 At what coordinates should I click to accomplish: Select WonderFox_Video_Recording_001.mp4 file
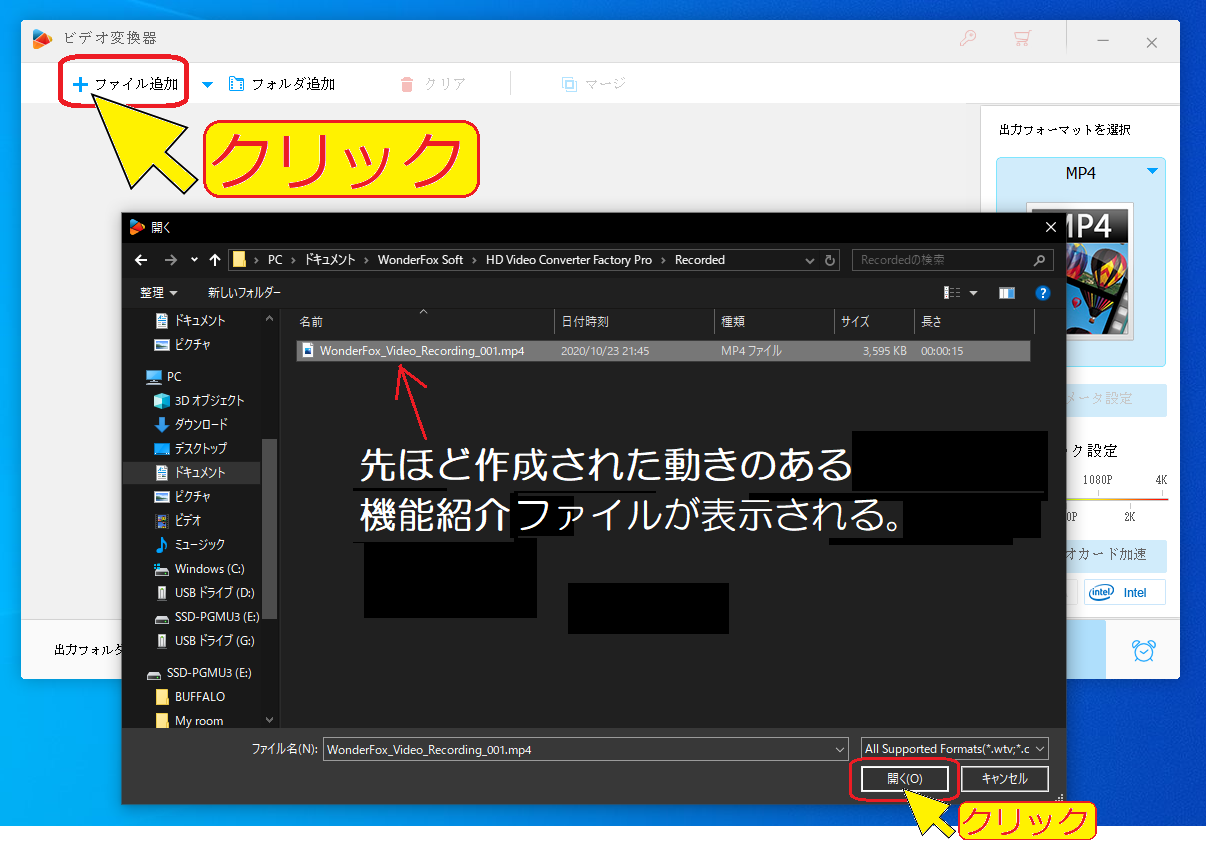[663, 351]
